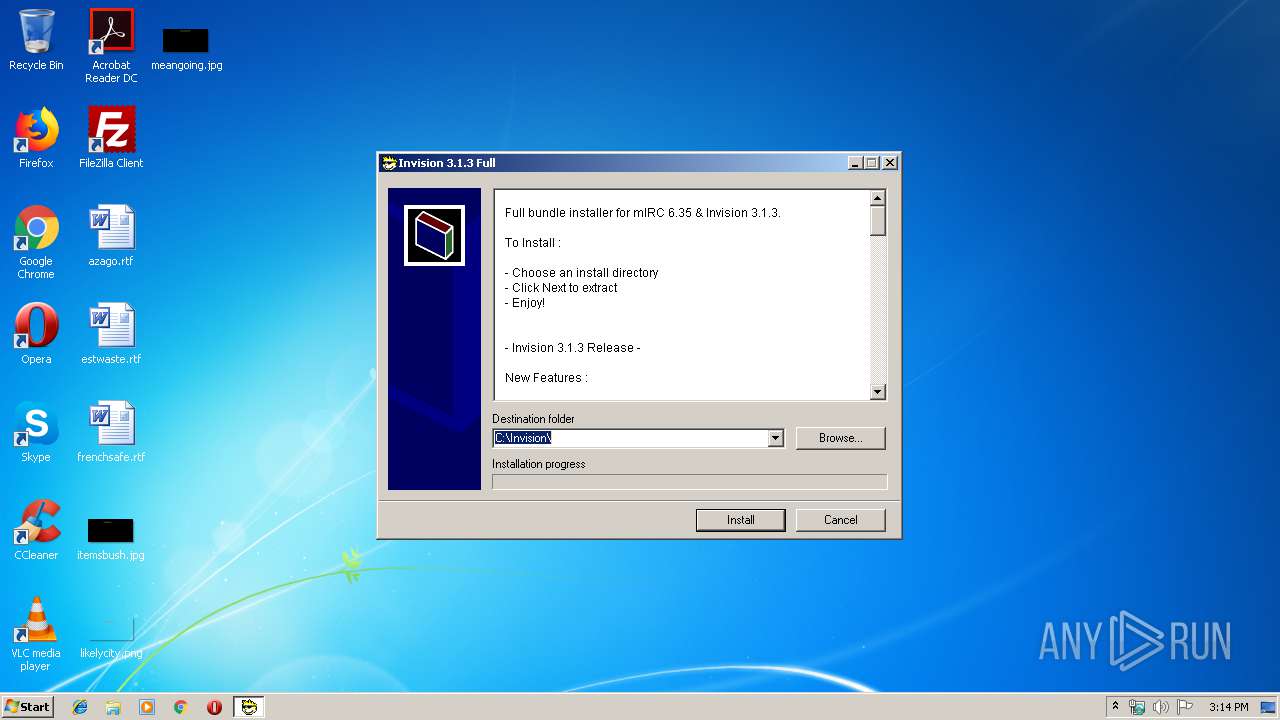The image size is (1280, 720).
Task: Launch FileZilla Client shortcut
Action: click(x=111, y=138)
